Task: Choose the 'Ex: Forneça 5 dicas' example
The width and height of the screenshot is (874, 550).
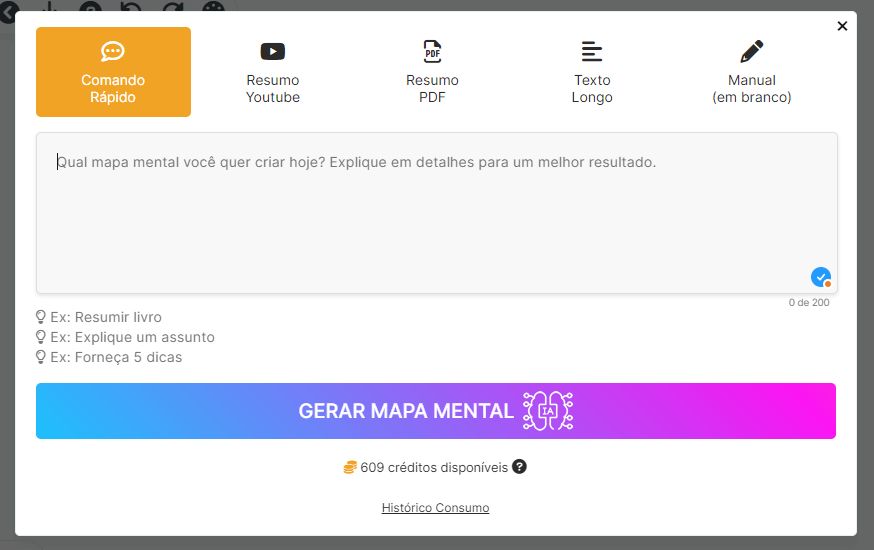Action: [x=109, y=357]
